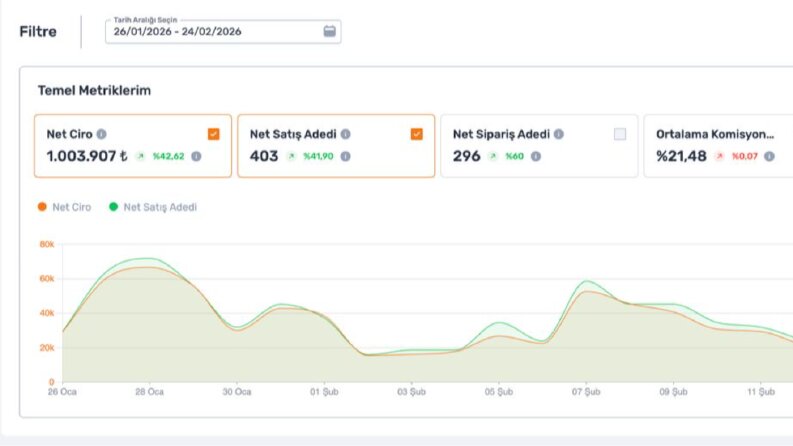The height and width of the screenshot is (446, 793).
Task: Click info icon beside Net Sipariş Adedi title
Action: 559,134
